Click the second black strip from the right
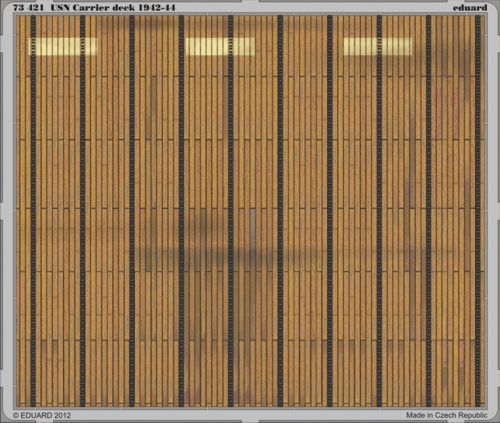 [429, 211]
